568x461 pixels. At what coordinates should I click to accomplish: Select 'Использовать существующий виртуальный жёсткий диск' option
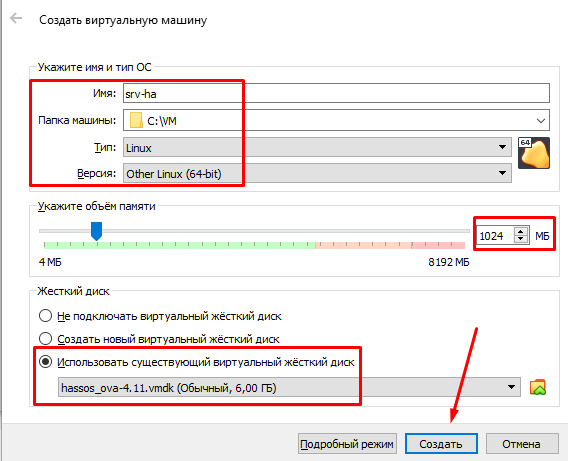tap(45, 362)
